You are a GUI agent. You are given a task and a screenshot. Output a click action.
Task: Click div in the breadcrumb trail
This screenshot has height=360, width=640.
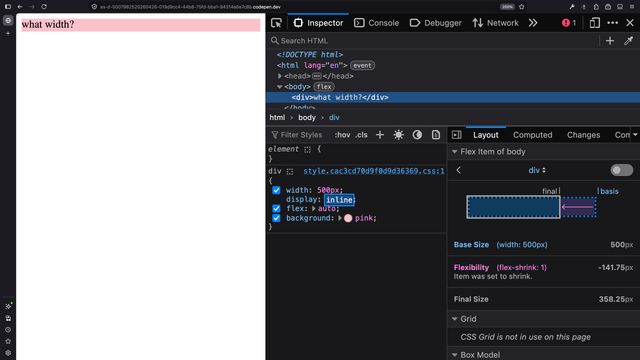tap(334, 118)
